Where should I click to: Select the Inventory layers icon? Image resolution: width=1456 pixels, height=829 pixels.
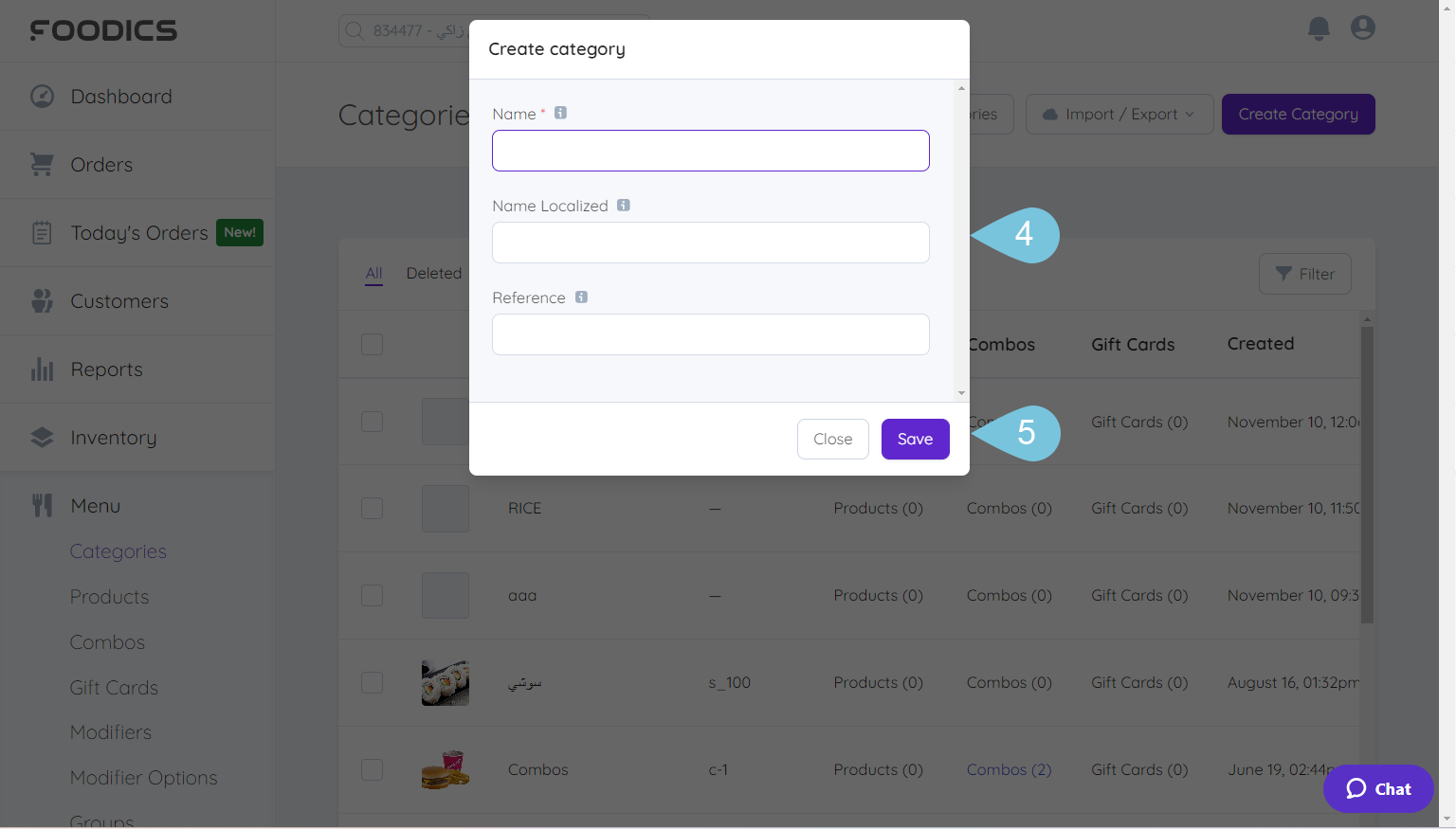pos(42,437)
